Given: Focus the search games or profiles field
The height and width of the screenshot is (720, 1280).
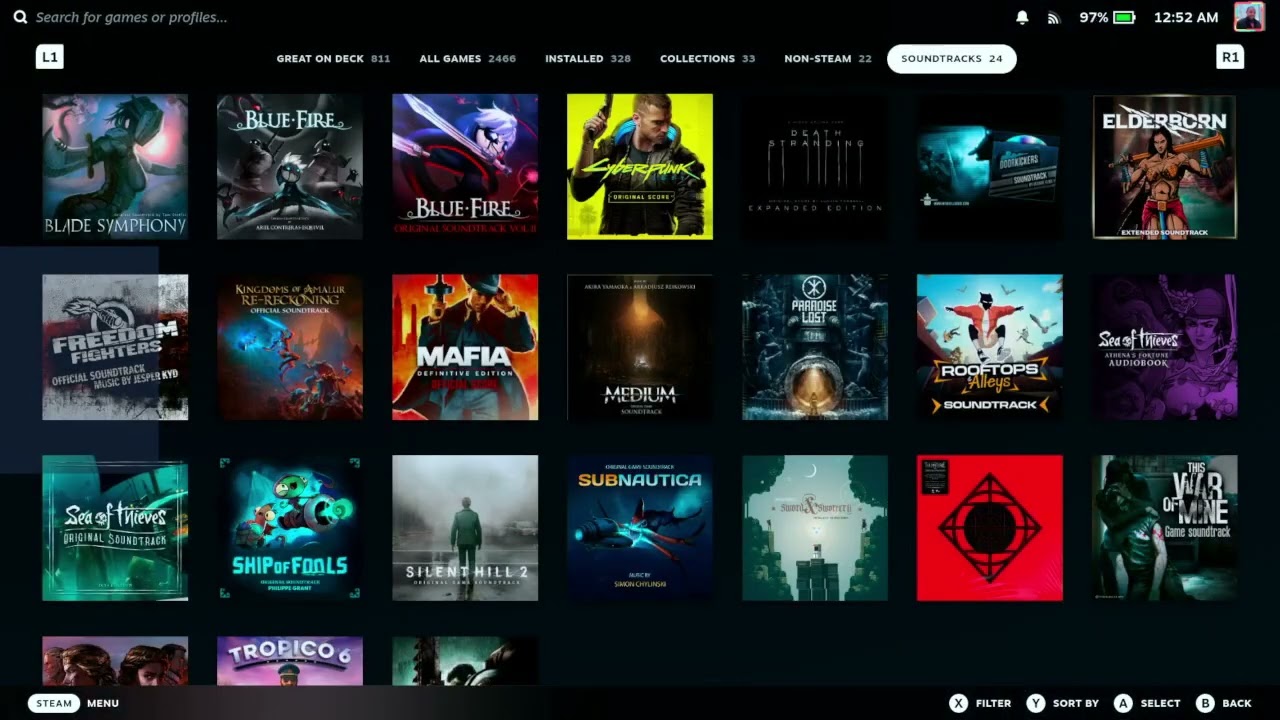Looking at the screenshot, I should (x=131, y=17).
